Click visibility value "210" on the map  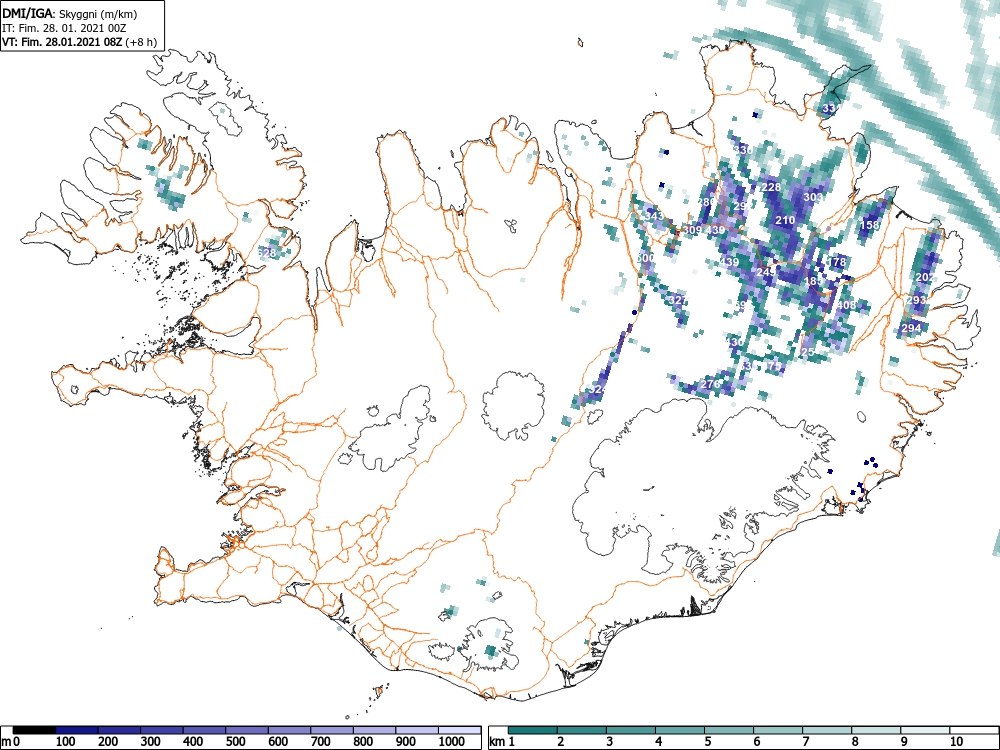pyautogui.click(x=785, y=221)
